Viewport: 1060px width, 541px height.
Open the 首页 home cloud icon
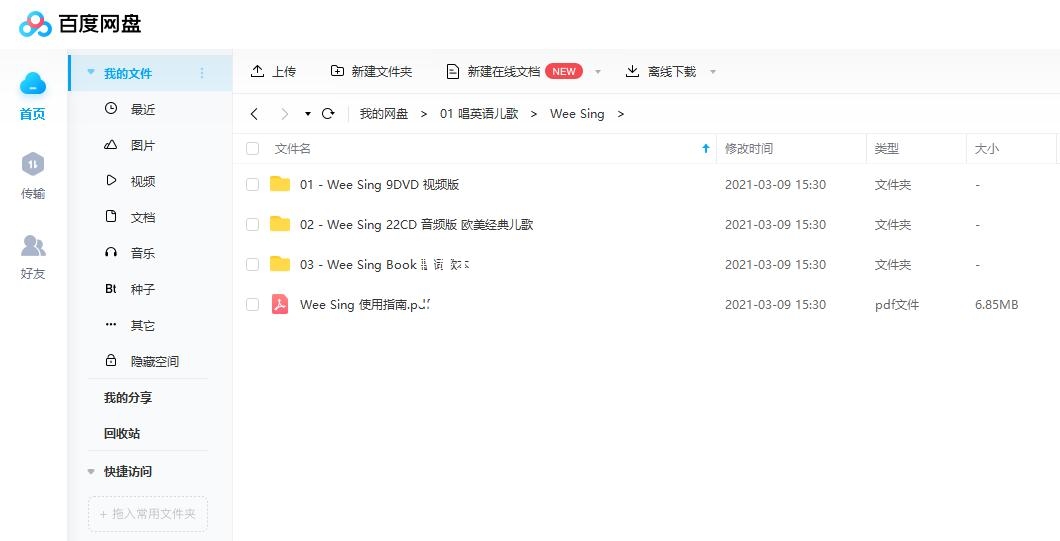pyautogui.click(x=32, y=84)
